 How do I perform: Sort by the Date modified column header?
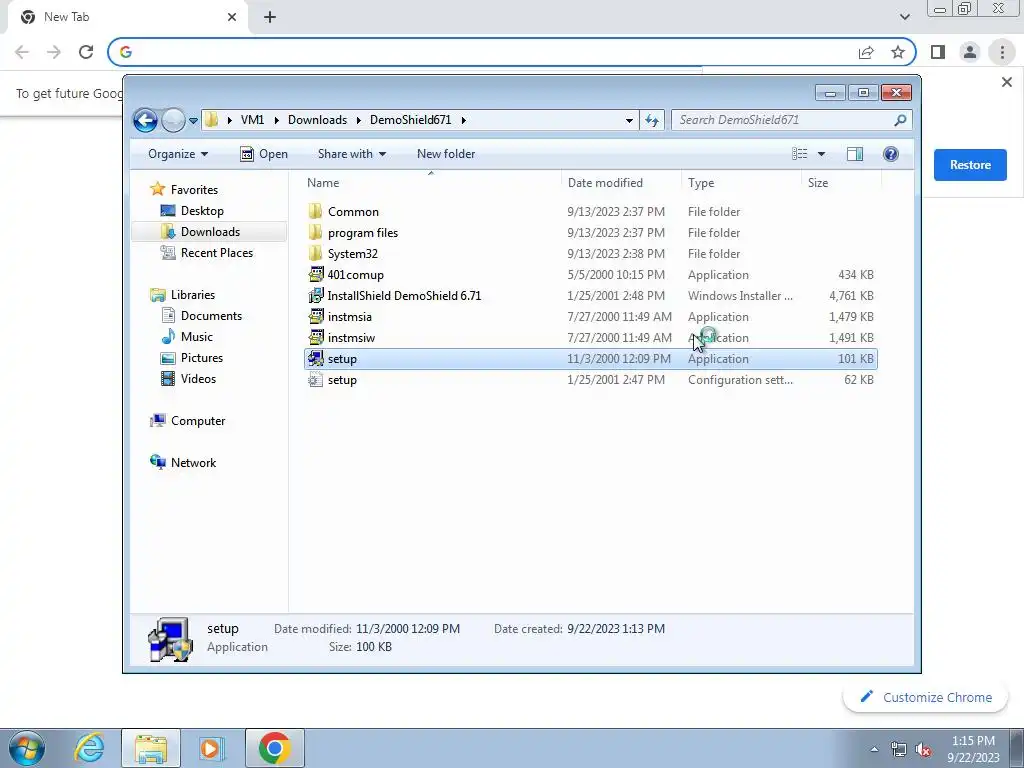tap(605, 183)
